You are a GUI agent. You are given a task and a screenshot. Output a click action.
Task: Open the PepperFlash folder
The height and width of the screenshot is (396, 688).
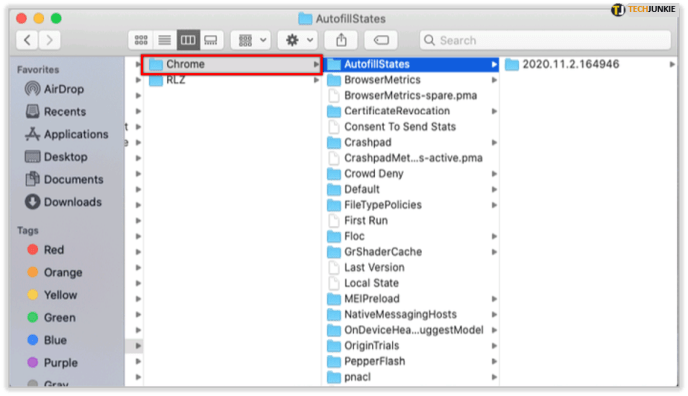(412, 361)
